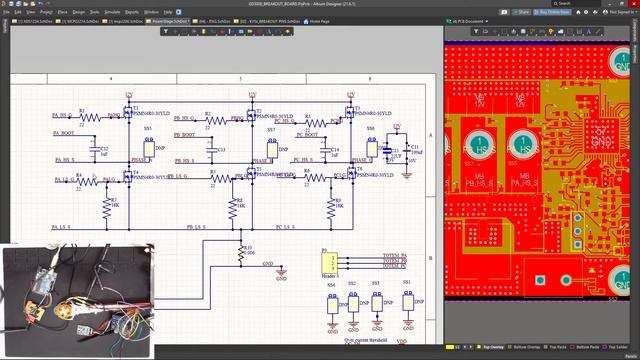This screenshot has width=640, height=360.
Task: Switch to the Home Page tab
Action: pos(316,21)
